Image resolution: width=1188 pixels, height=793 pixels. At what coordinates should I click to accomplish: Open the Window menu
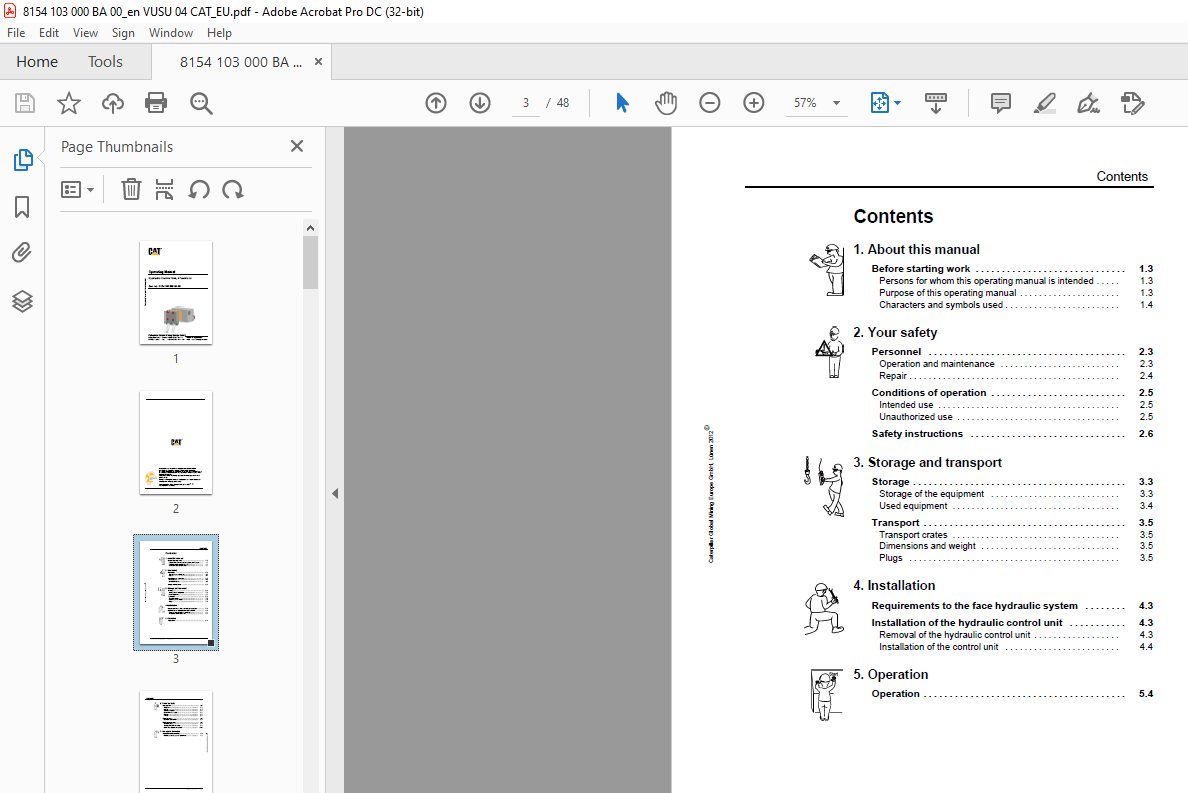[170, 33]
